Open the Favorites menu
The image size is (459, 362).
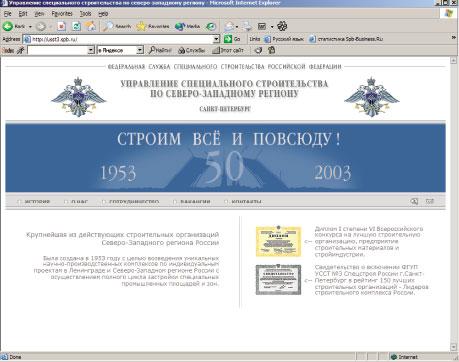tap(62, 14)
